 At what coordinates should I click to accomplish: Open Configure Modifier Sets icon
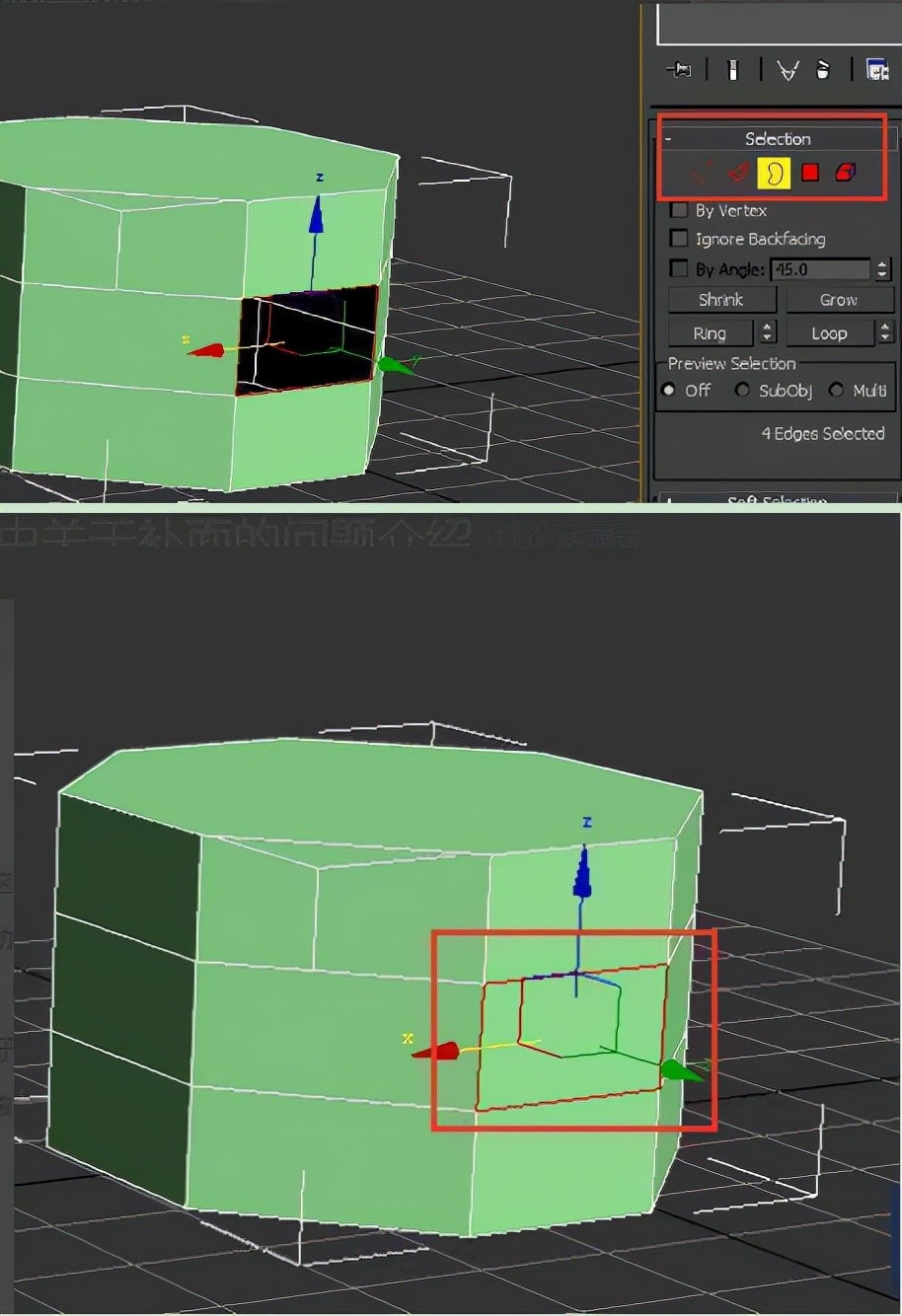pyautogui.click(x=876, y=70)
